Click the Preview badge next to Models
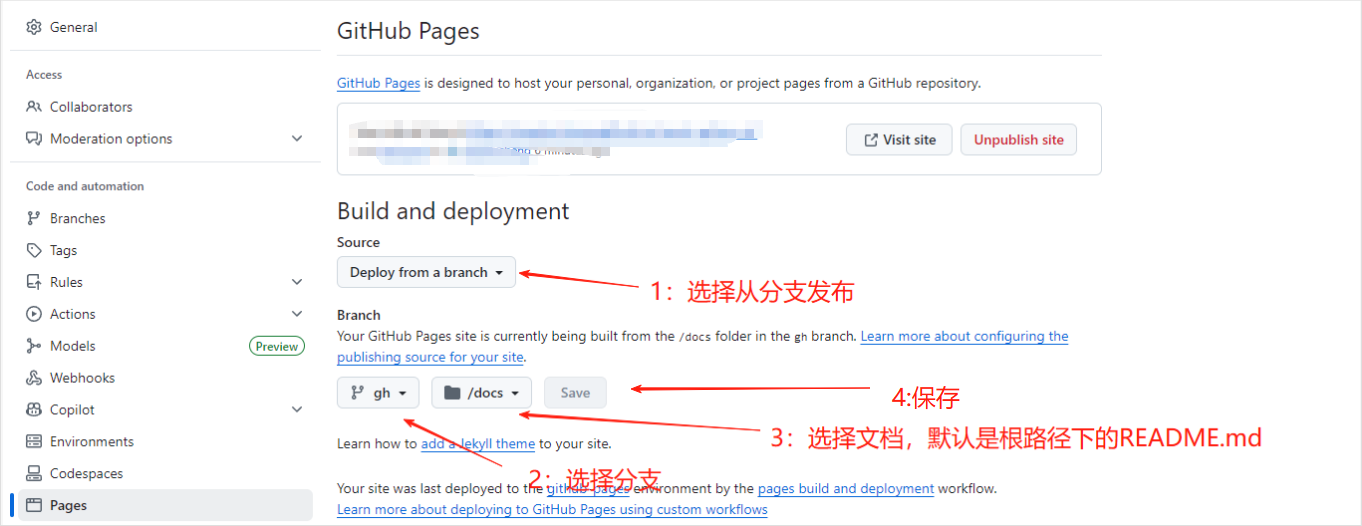1362x526 pixels. (x=277, y=346)
